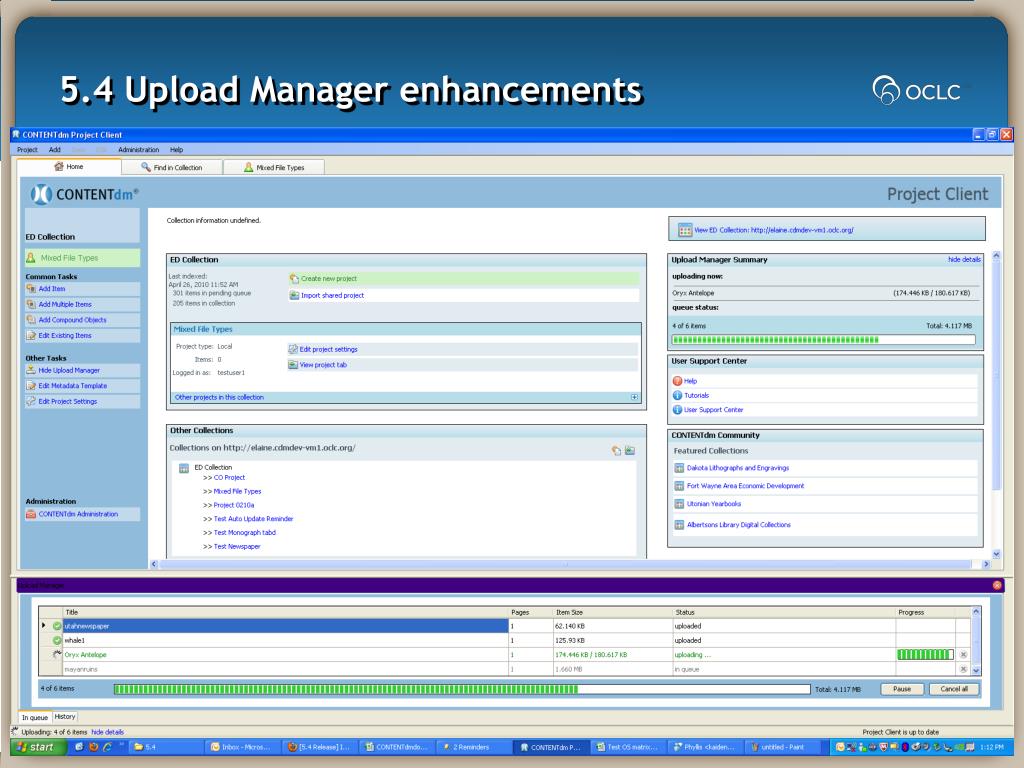Switch to the Home tab

(x=69, y=167)
